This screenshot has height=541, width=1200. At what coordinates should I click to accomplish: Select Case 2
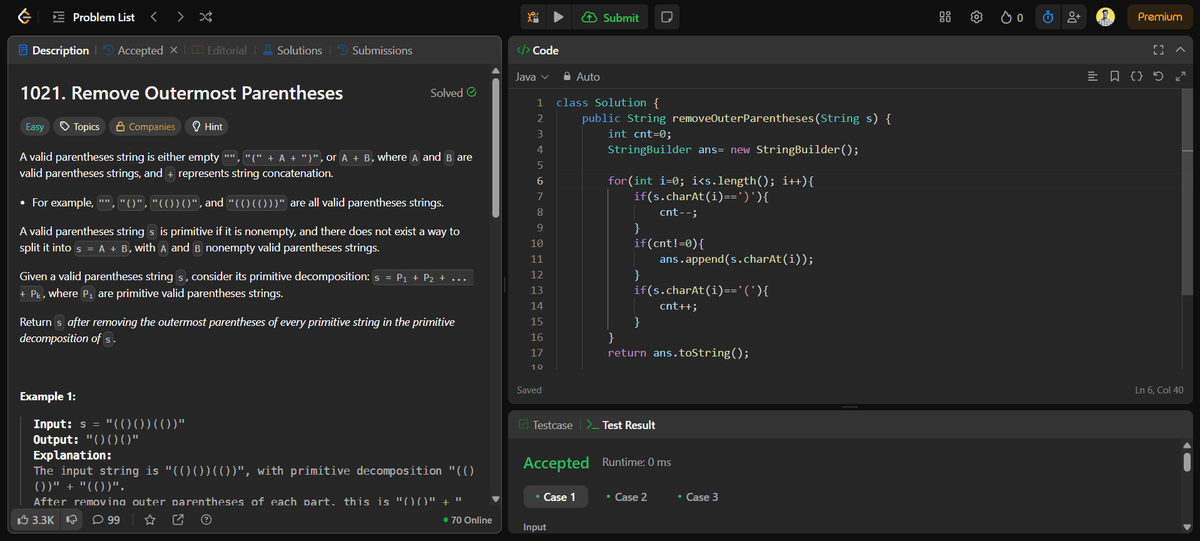626,497
